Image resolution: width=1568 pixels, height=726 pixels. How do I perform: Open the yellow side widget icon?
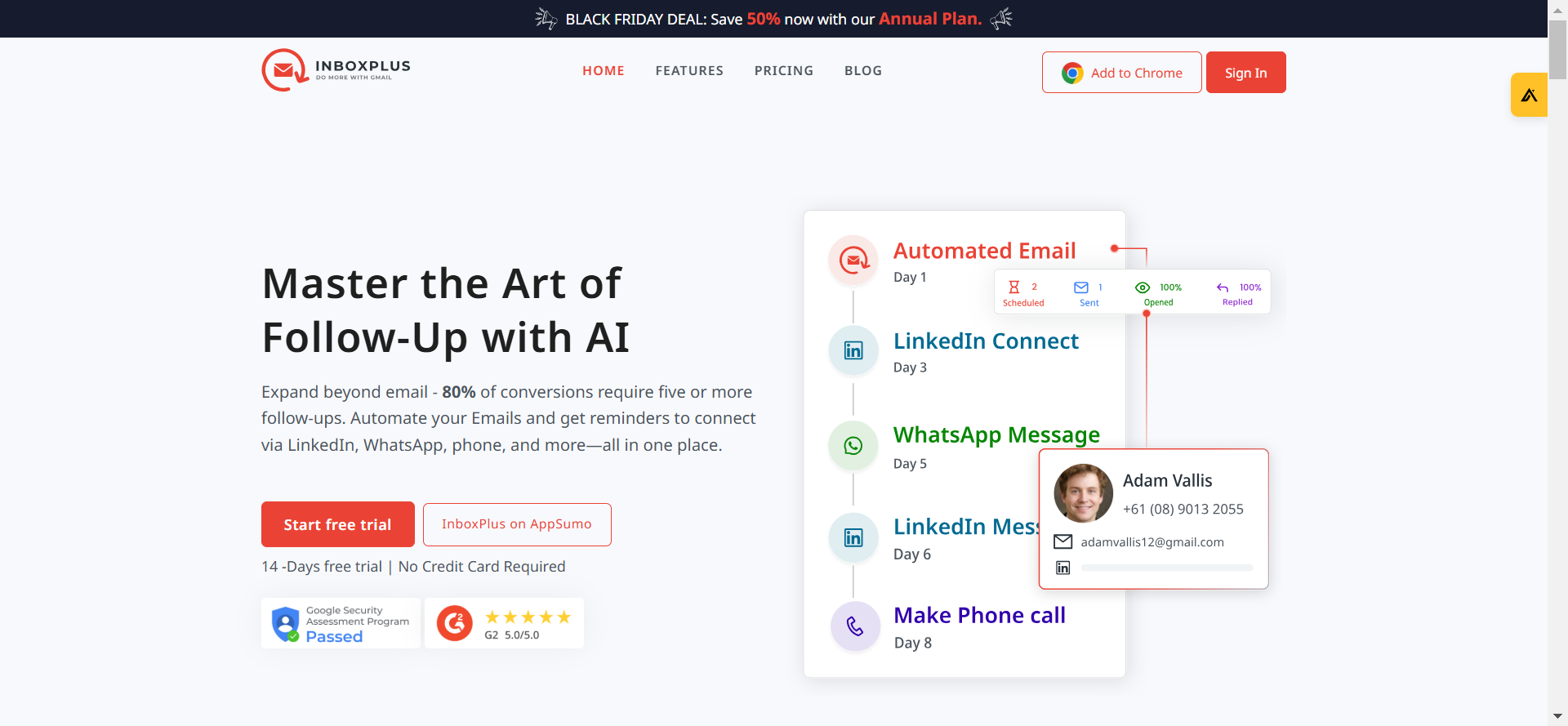click(x=1529, y=95)
